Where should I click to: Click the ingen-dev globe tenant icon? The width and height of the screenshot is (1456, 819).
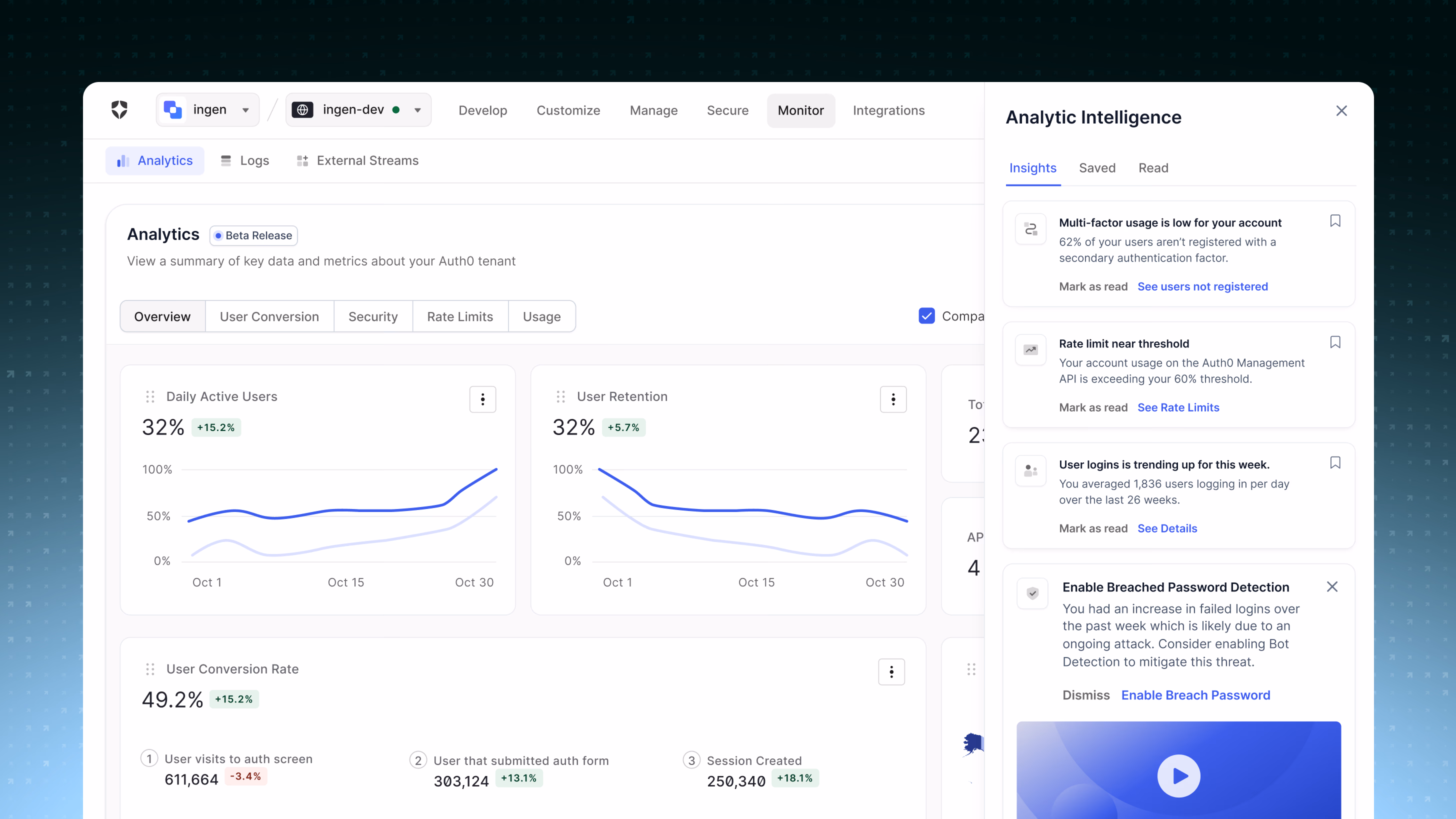302,109
